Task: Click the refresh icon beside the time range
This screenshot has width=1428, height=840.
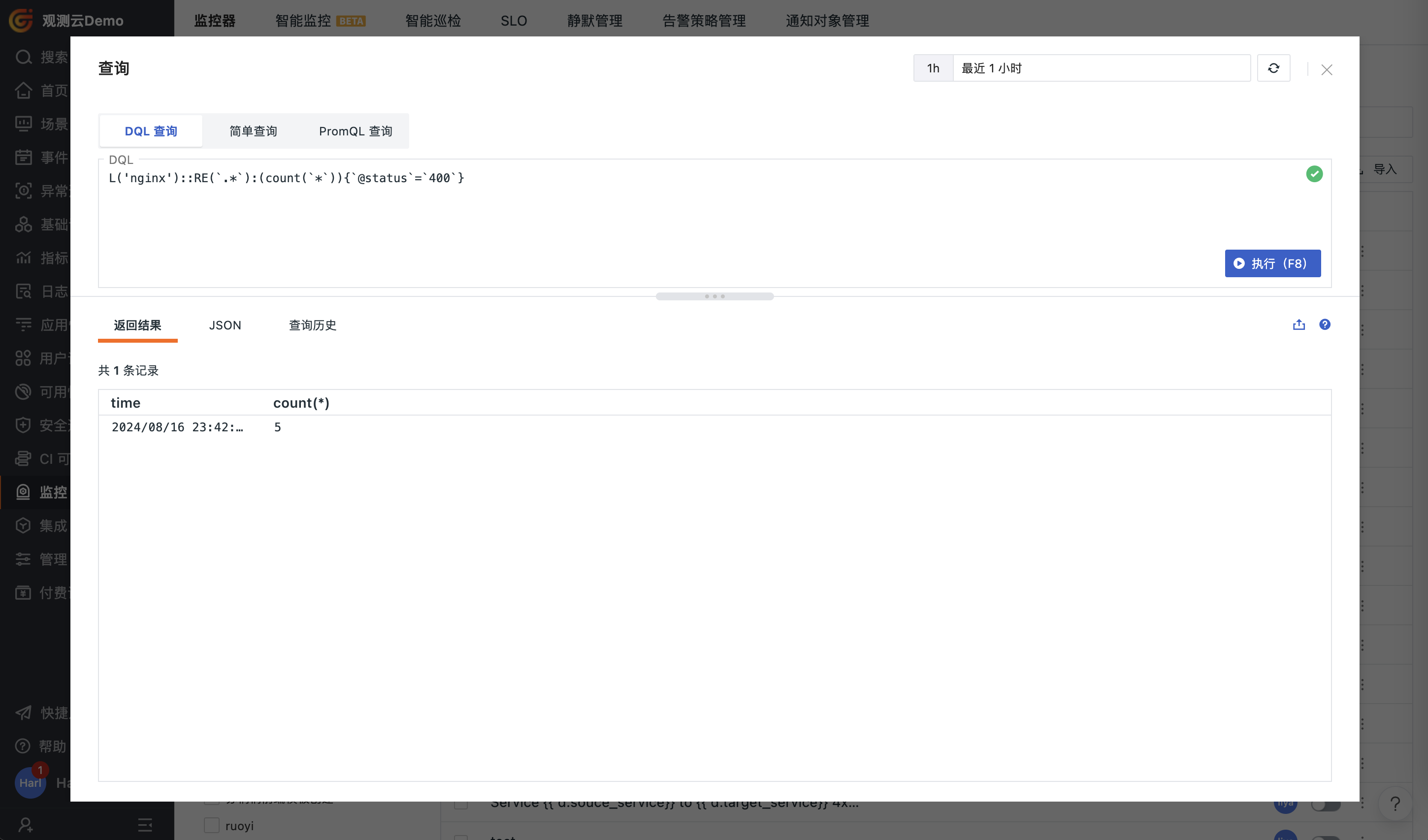Action: [1273, 68]
